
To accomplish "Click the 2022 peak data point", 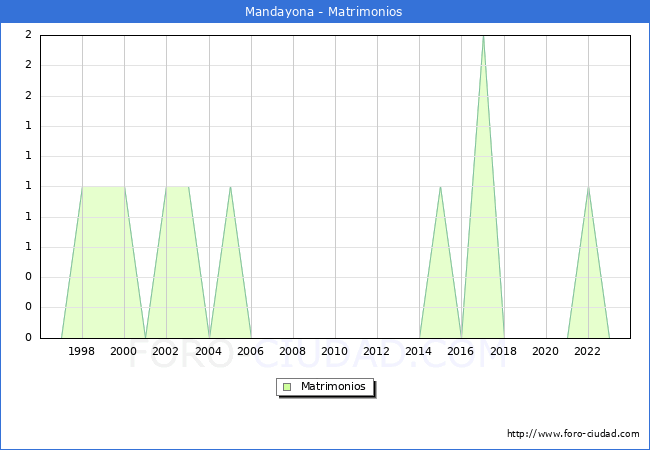I will click(x=588, y=187).
